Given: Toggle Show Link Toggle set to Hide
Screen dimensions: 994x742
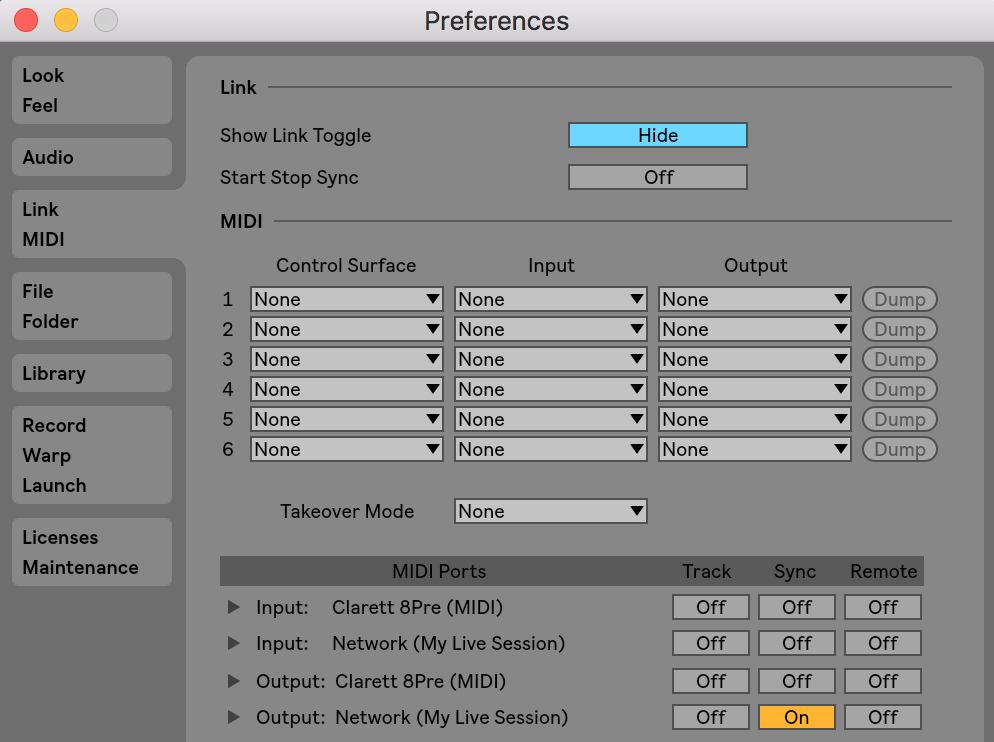Looking at the screenshot, I should (657, 135).
